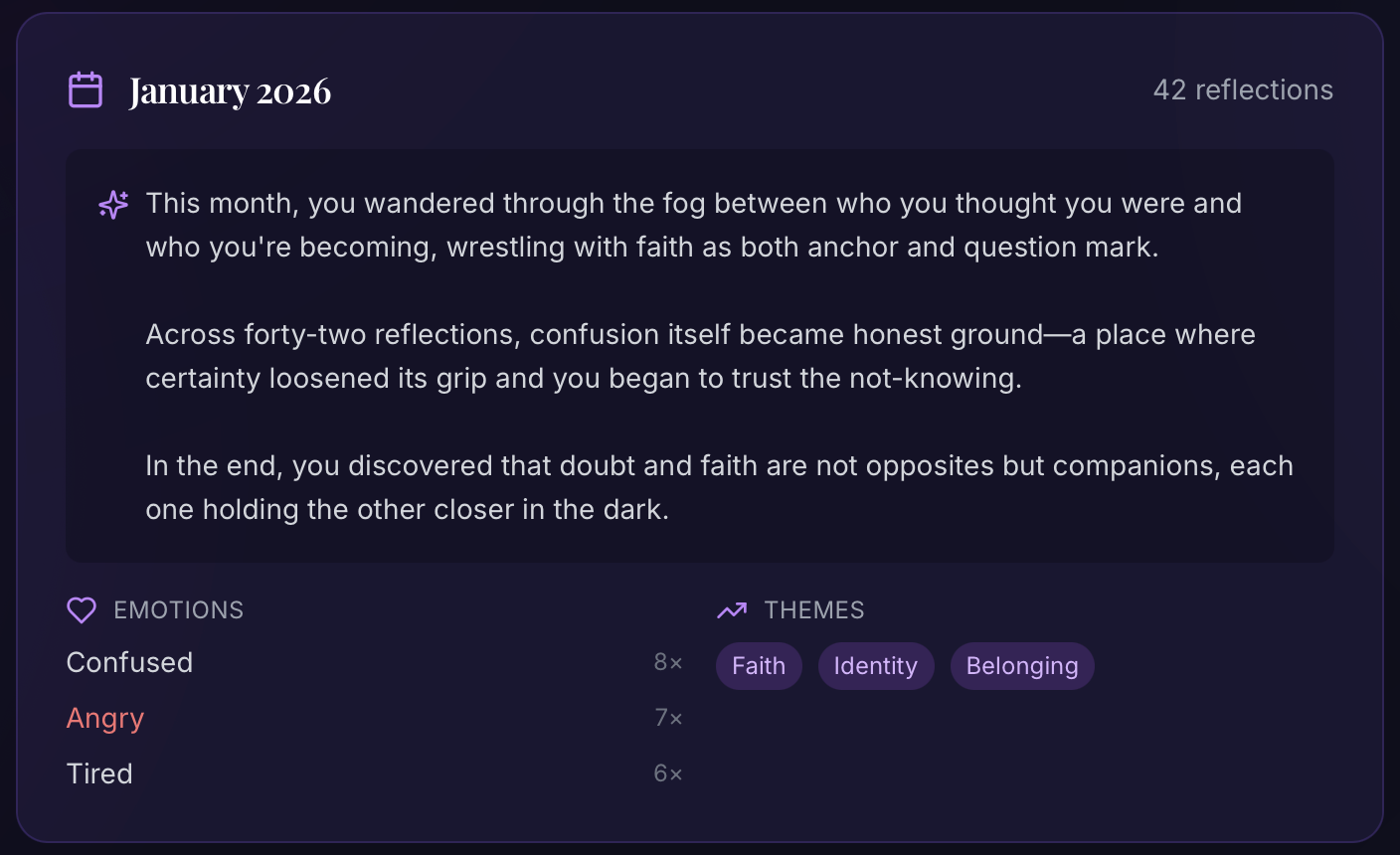The width and height of the screenshot is (1400, 855).
Task: Click the paragraph starting "In the end"
Action: click(719, 488)
